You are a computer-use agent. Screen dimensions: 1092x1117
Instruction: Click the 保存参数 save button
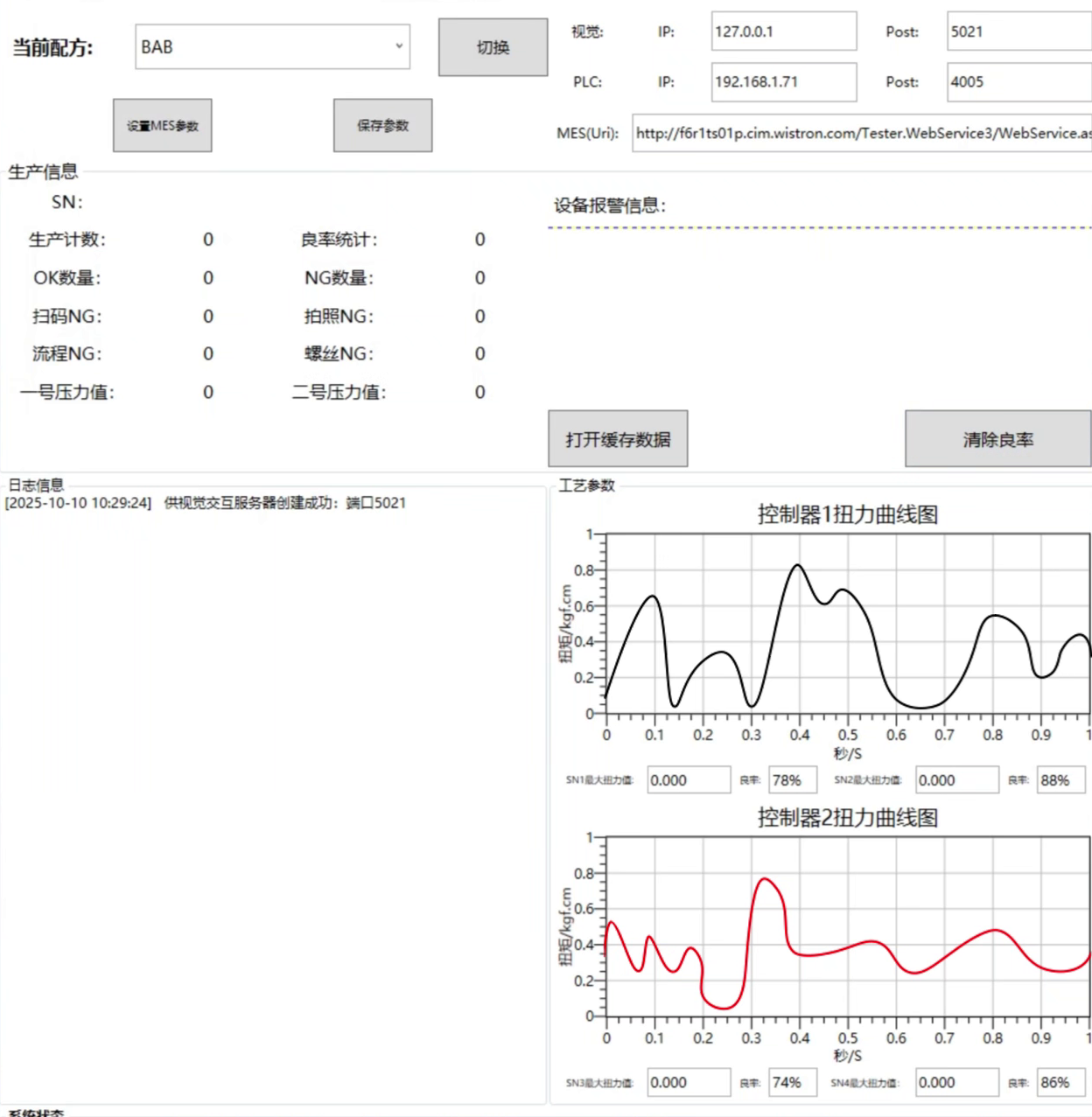[382, 126]
